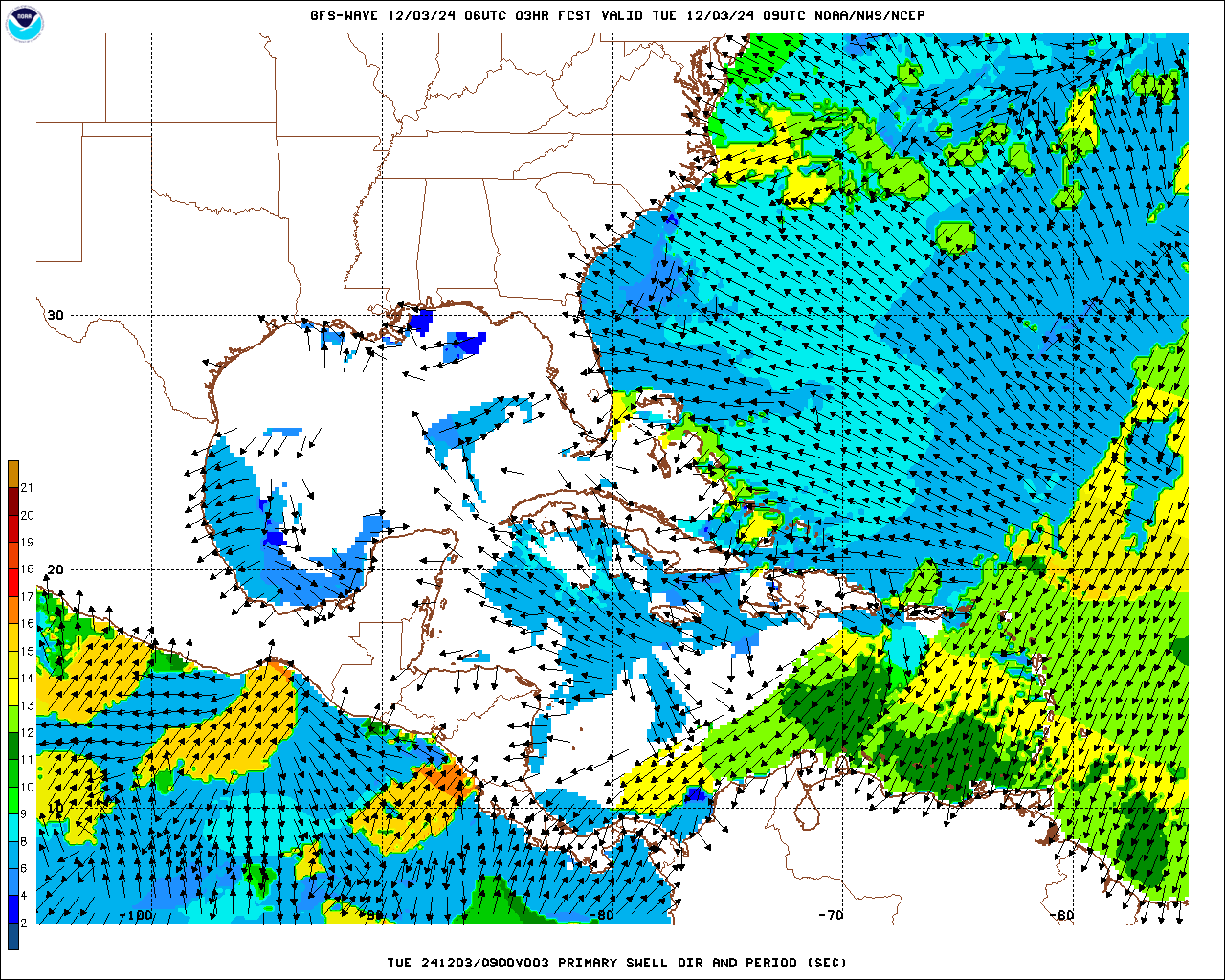The width and height of the screenshot is (1225, 980).
Task: Click legend value label 16
Action: (x=27, y=624)
